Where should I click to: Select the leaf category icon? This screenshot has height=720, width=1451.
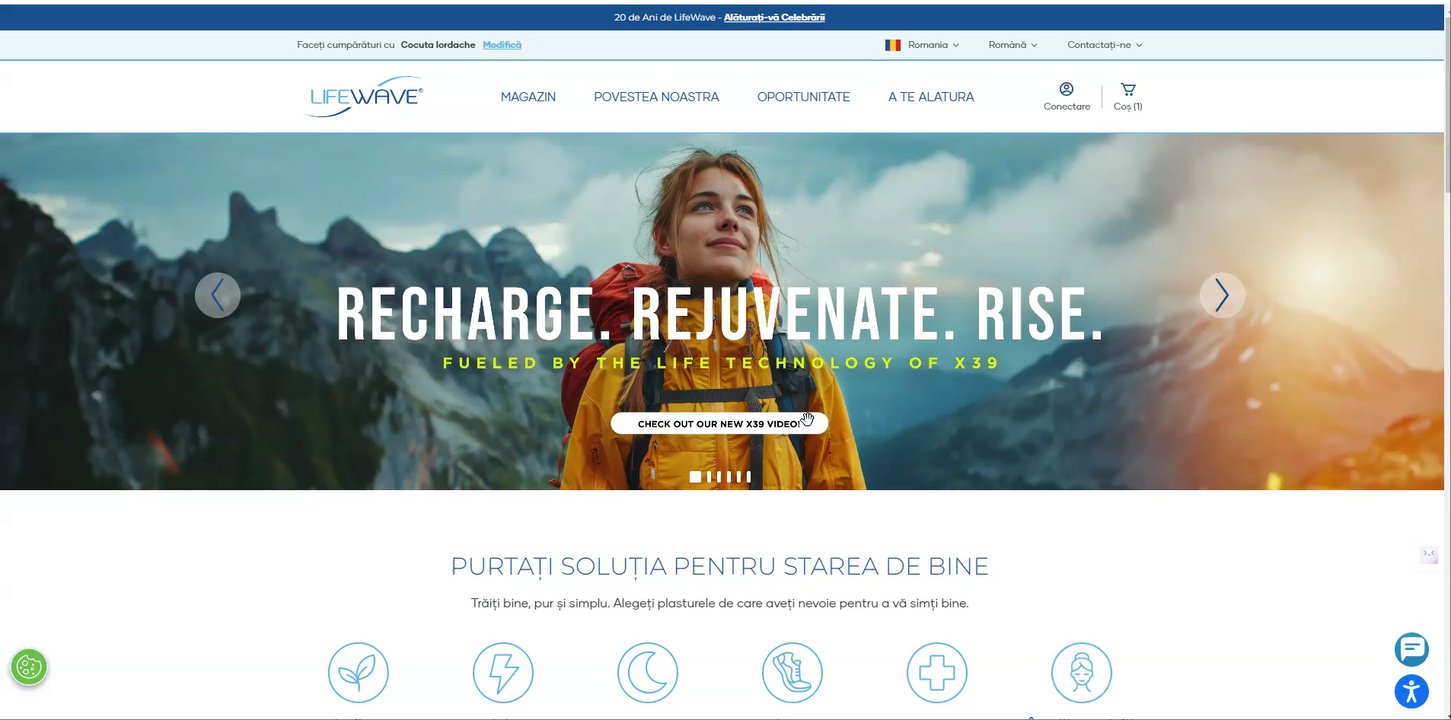358,672
